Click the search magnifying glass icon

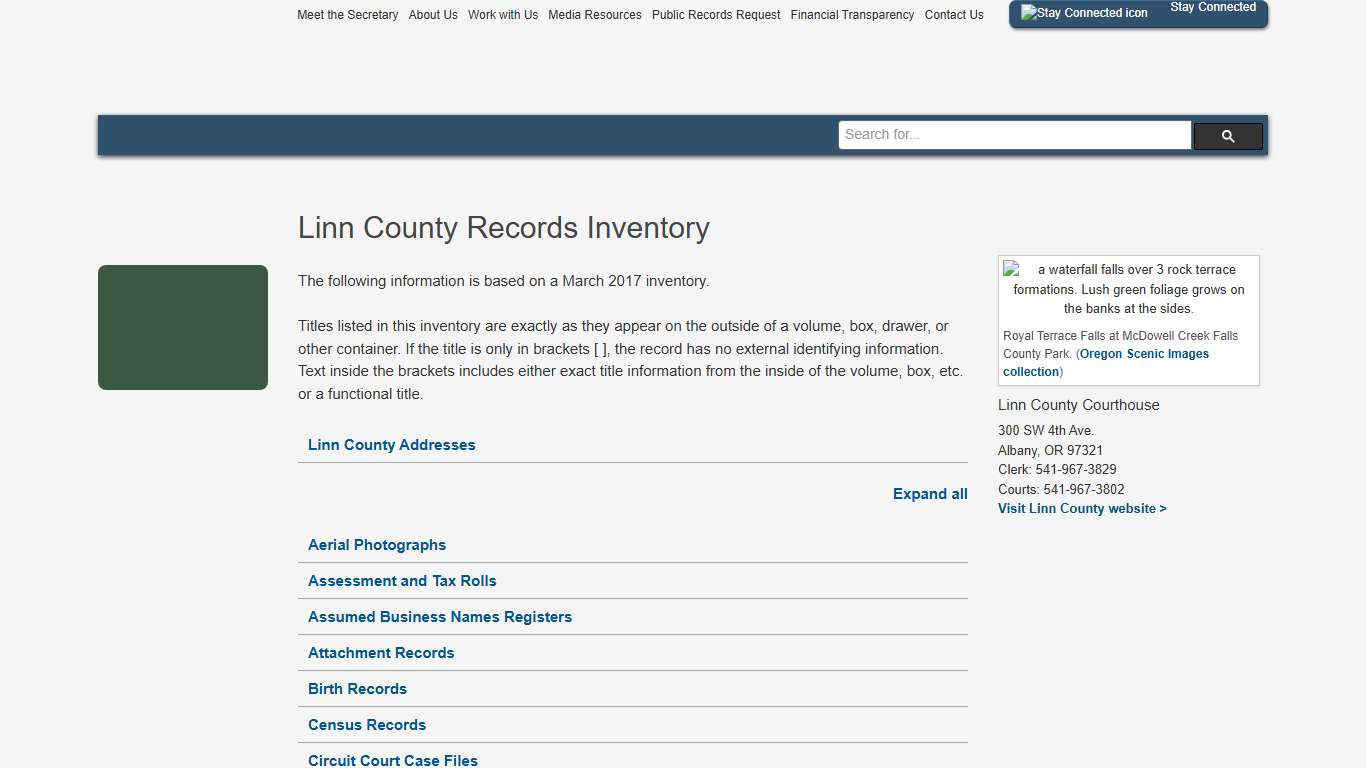[x=1227, y=135]
